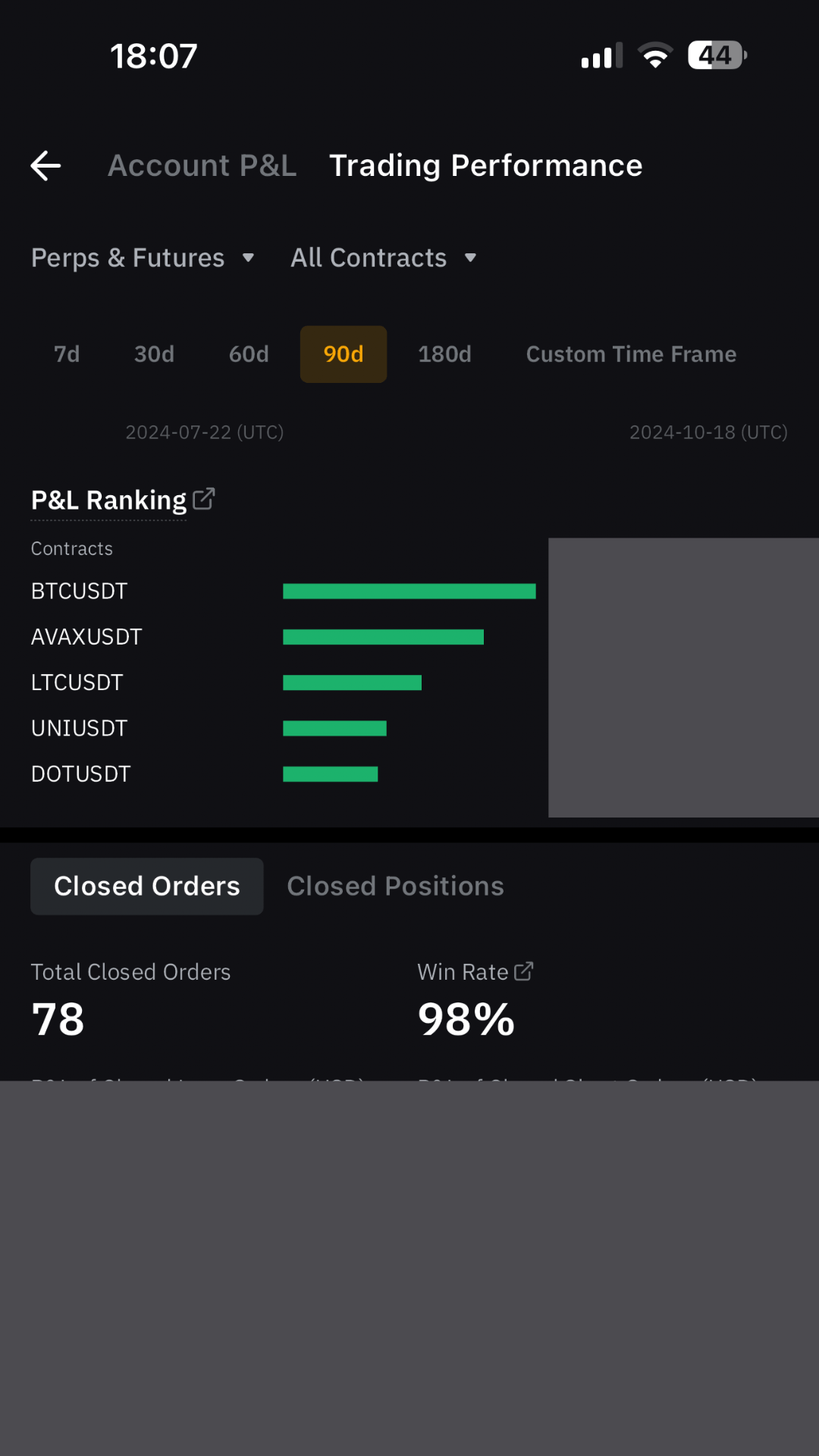Select the AVAXUSDT contract row
The width and height of the screenshot is (819, 1456).
pos(86,637)
